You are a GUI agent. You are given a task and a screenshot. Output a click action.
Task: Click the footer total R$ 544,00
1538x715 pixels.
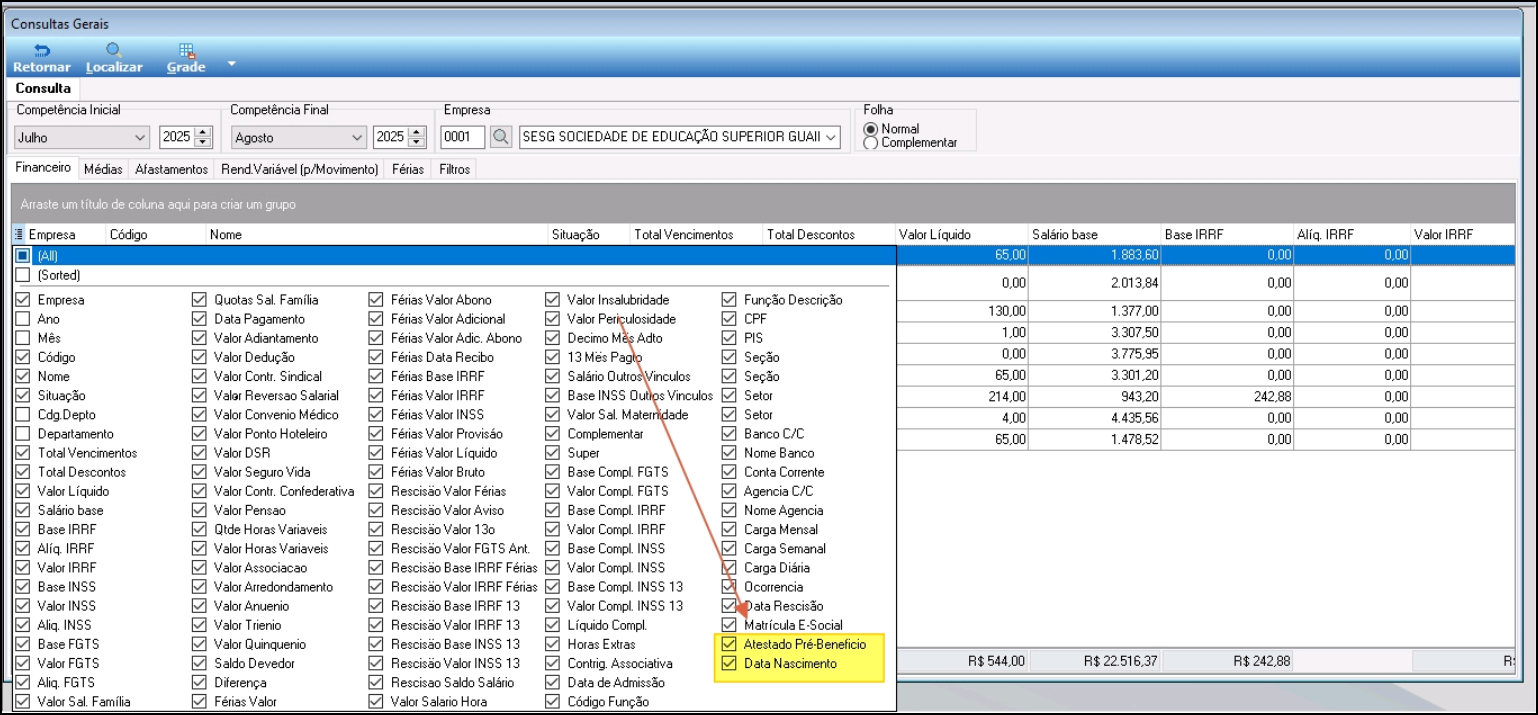tap(961, 661)
